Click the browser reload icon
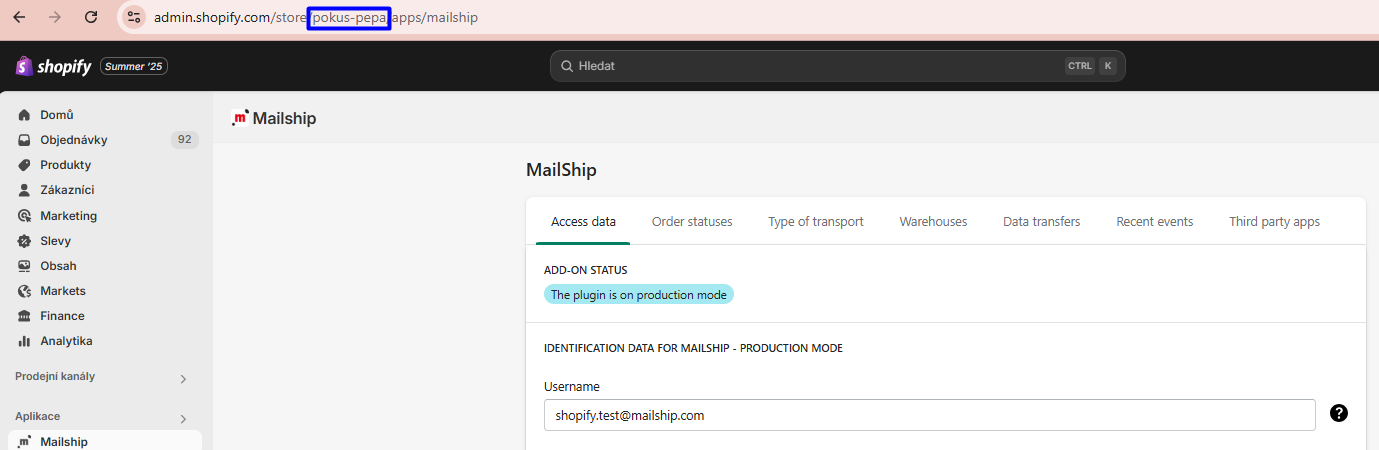 (91, 17)
